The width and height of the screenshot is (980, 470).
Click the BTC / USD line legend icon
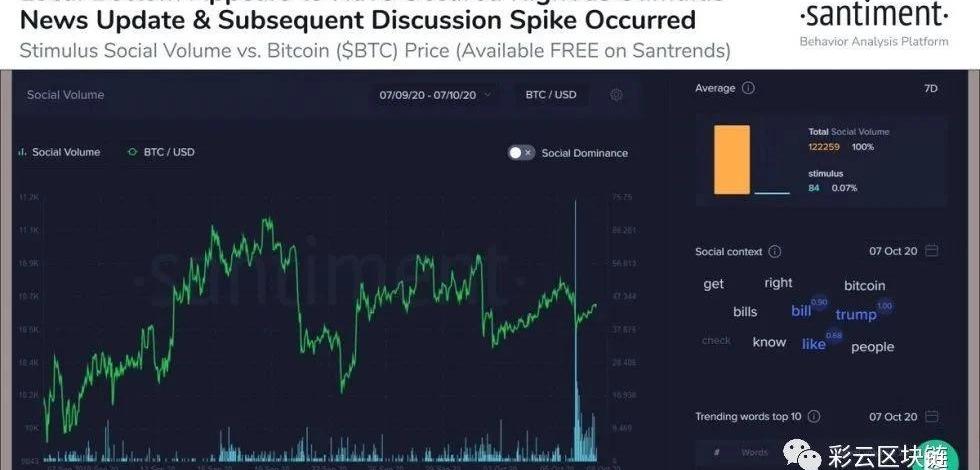(132, 152)
